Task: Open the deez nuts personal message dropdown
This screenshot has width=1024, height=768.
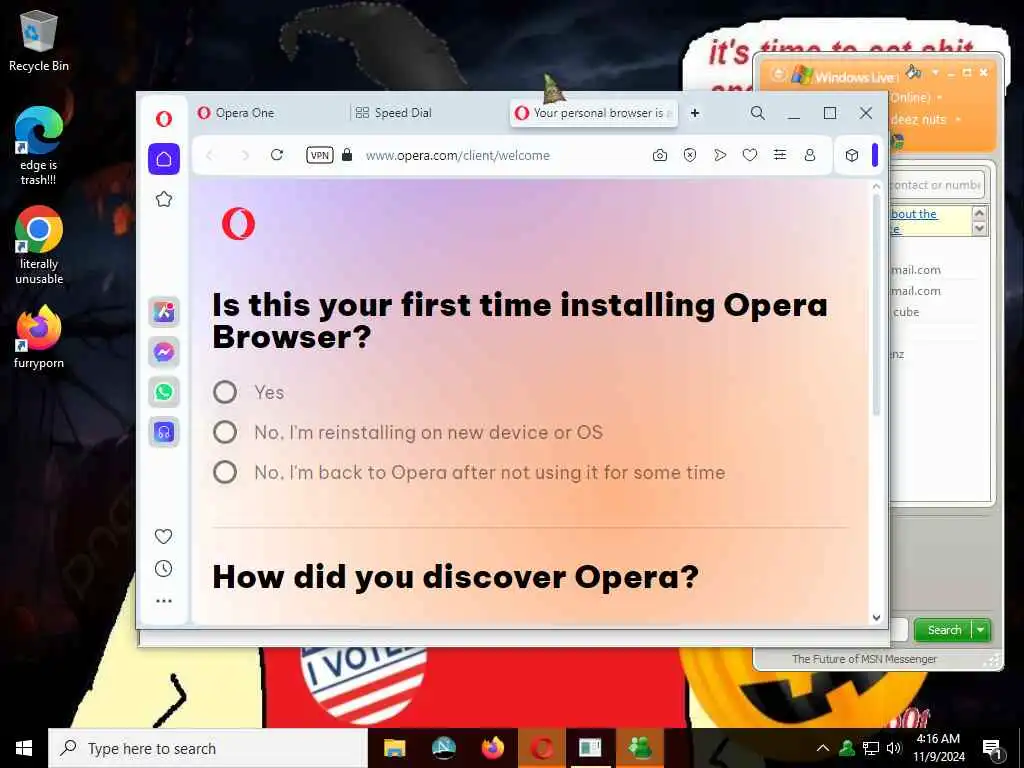Action: [958, 120]
